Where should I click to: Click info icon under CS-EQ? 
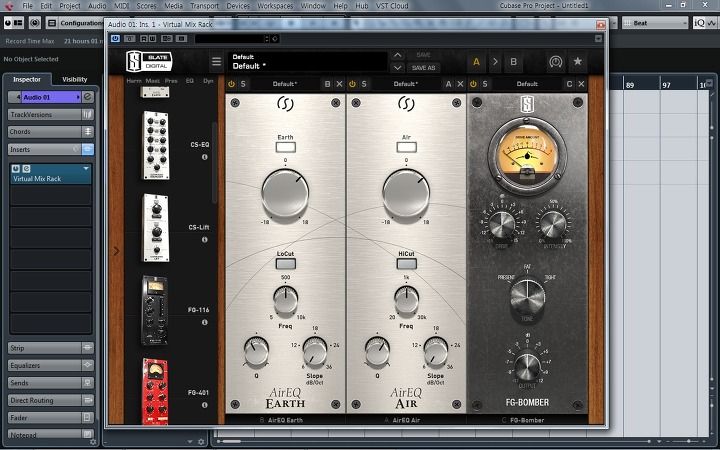pos(204,157)
